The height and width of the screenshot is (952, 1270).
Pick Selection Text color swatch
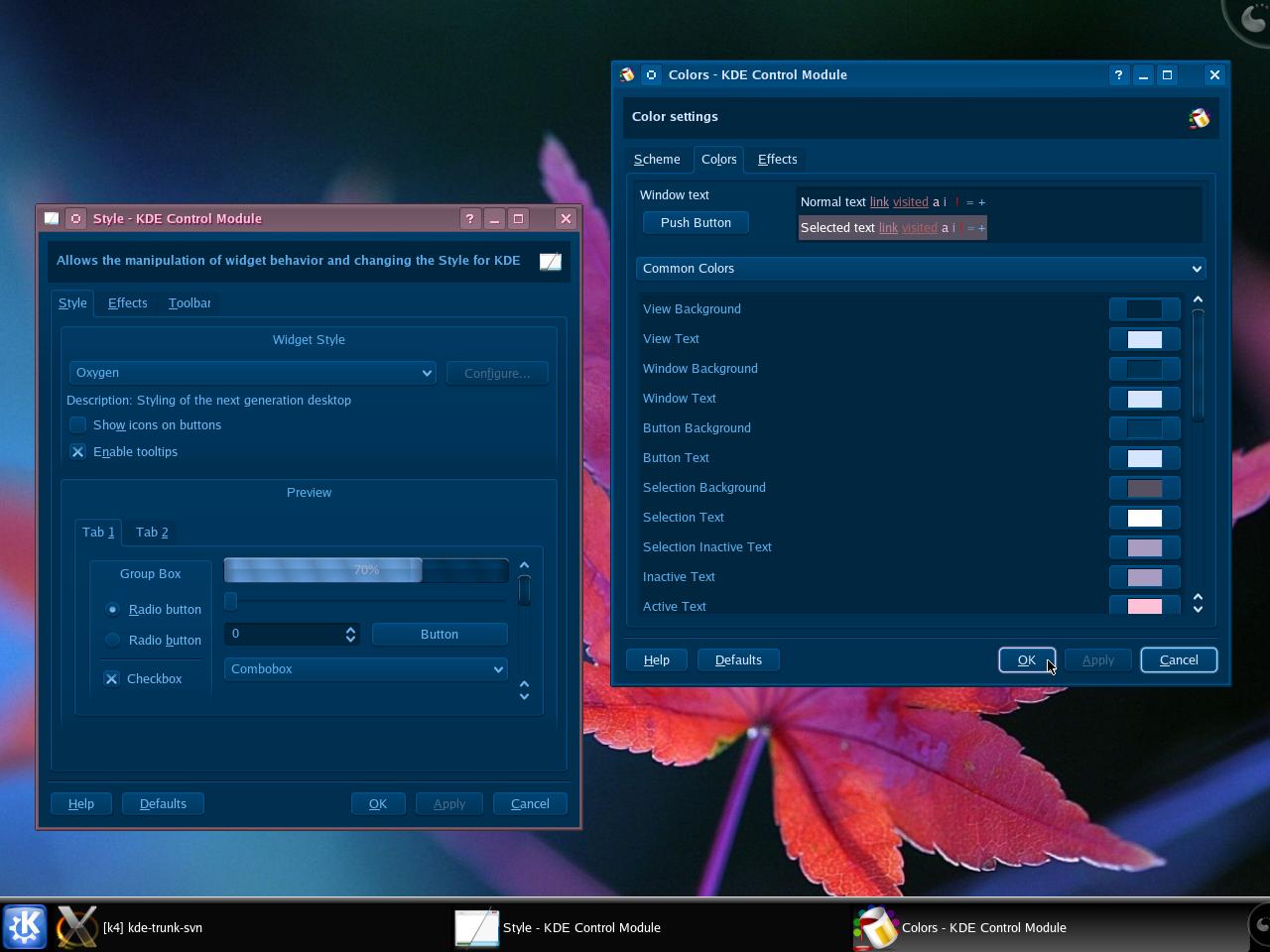click(1144, 518)
